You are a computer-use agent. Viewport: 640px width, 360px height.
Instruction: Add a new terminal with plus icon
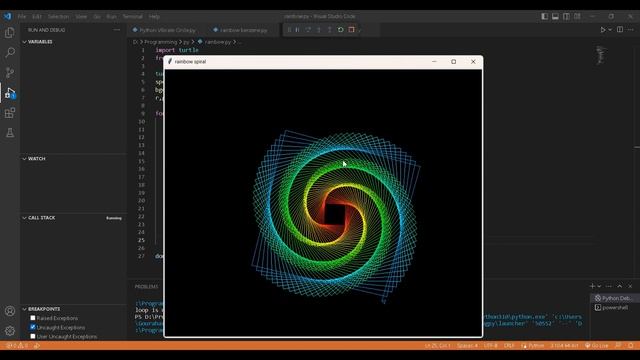[x=592, y=286]
